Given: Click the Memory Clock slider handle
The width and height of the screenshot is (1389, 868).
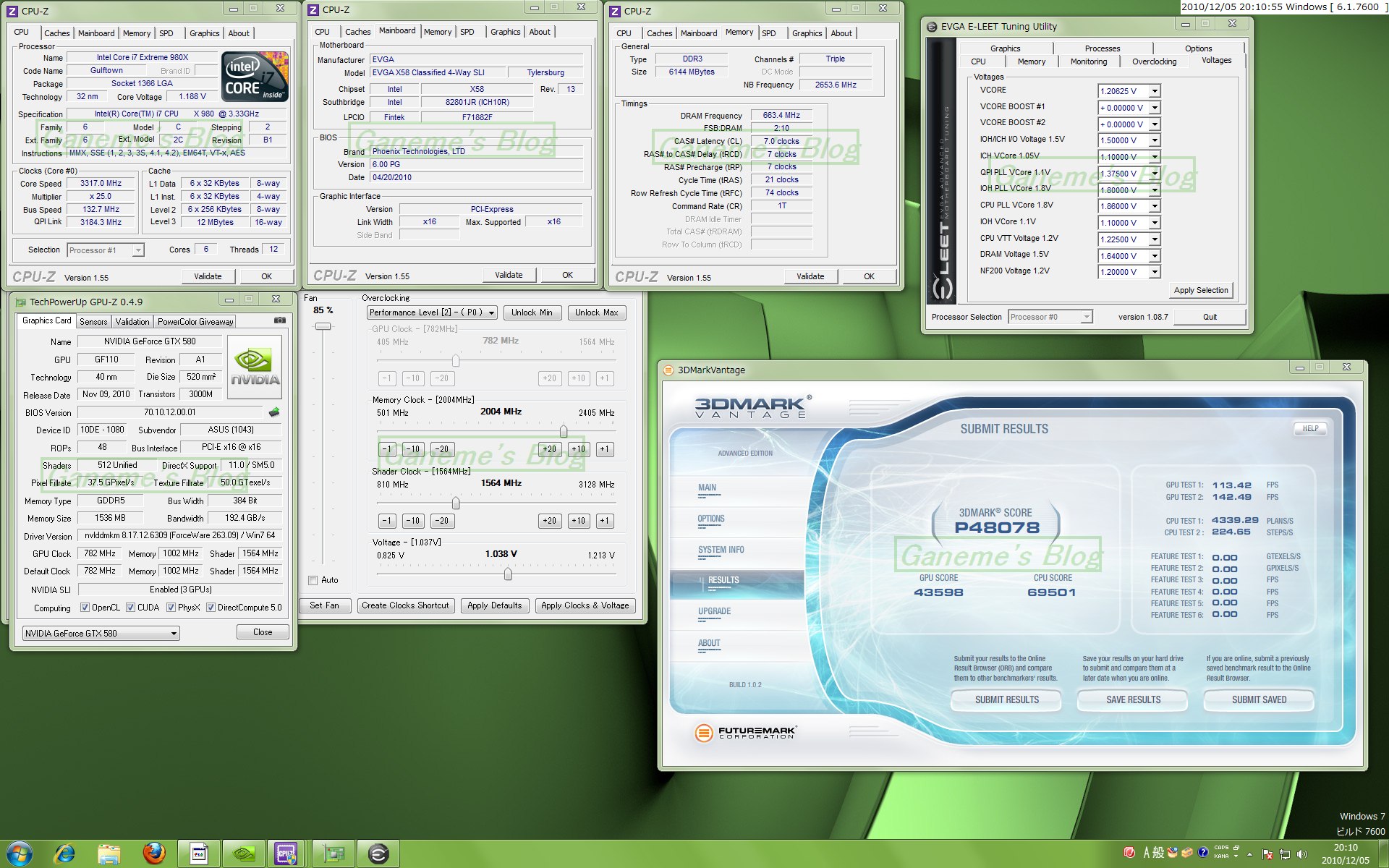Looking at the screenshot, I should point(563,431).
